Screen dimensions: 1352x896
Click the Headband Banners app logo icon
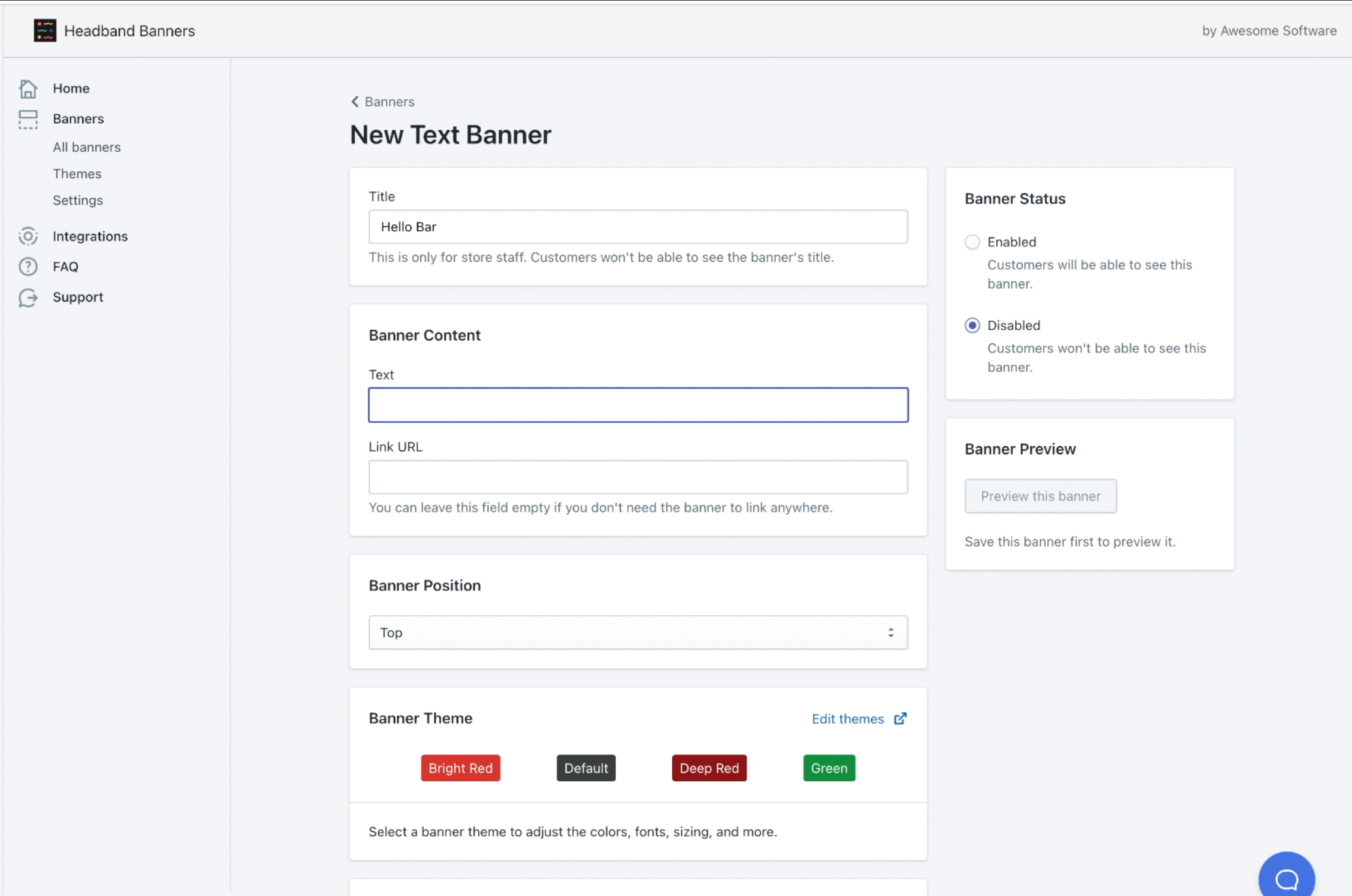pos(45,30)
